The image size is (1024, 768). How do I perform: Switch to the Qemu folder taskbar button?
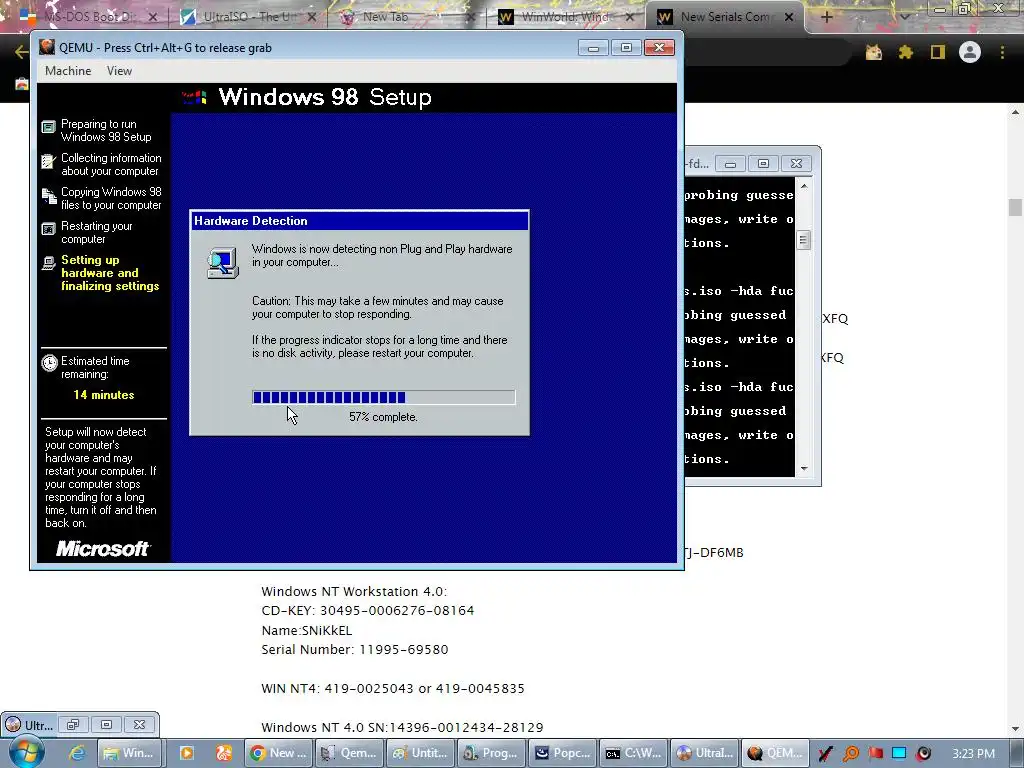tap(349, 753)
